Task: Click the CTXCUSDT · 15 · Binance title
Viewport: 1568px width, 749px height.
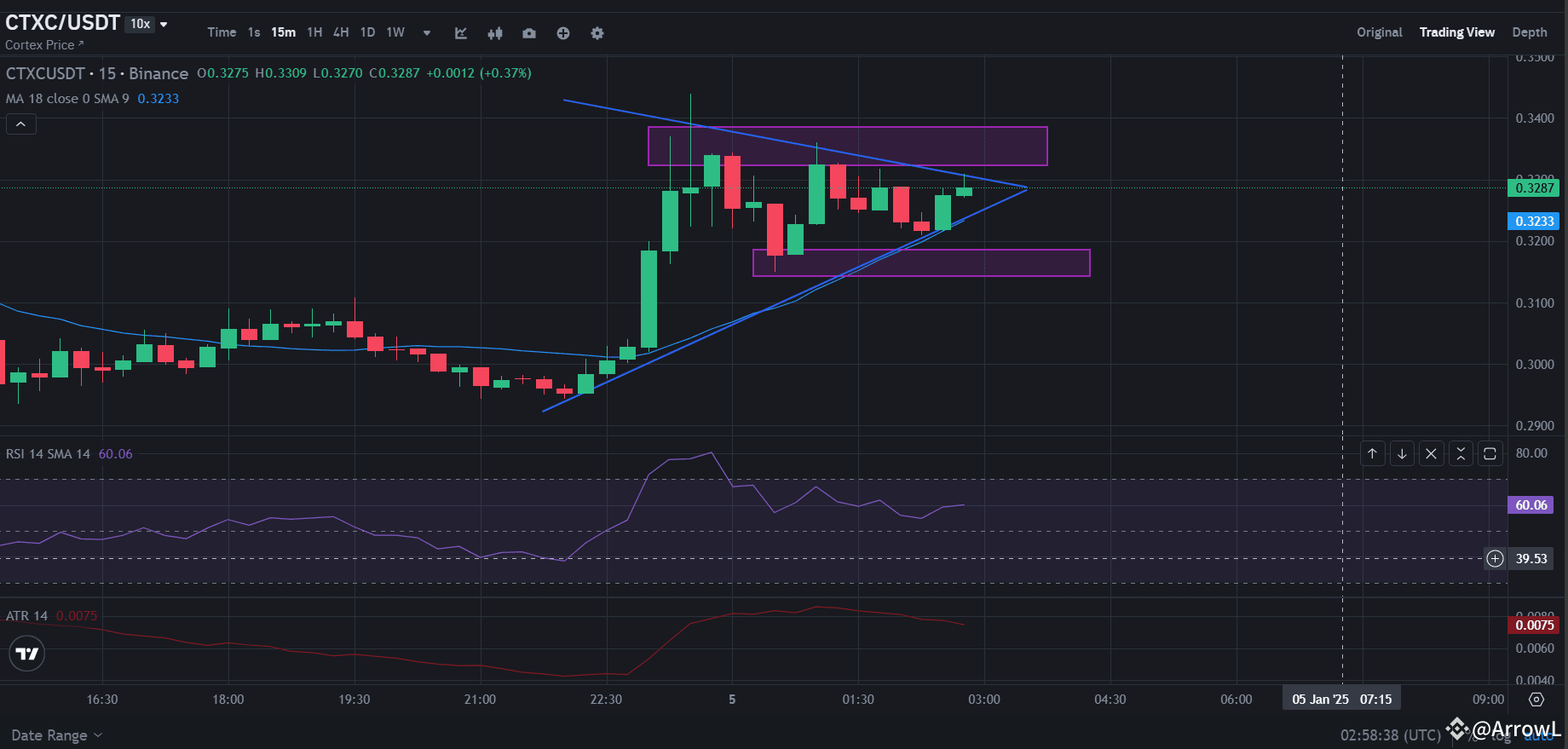Action: click(x=97, y=73)
